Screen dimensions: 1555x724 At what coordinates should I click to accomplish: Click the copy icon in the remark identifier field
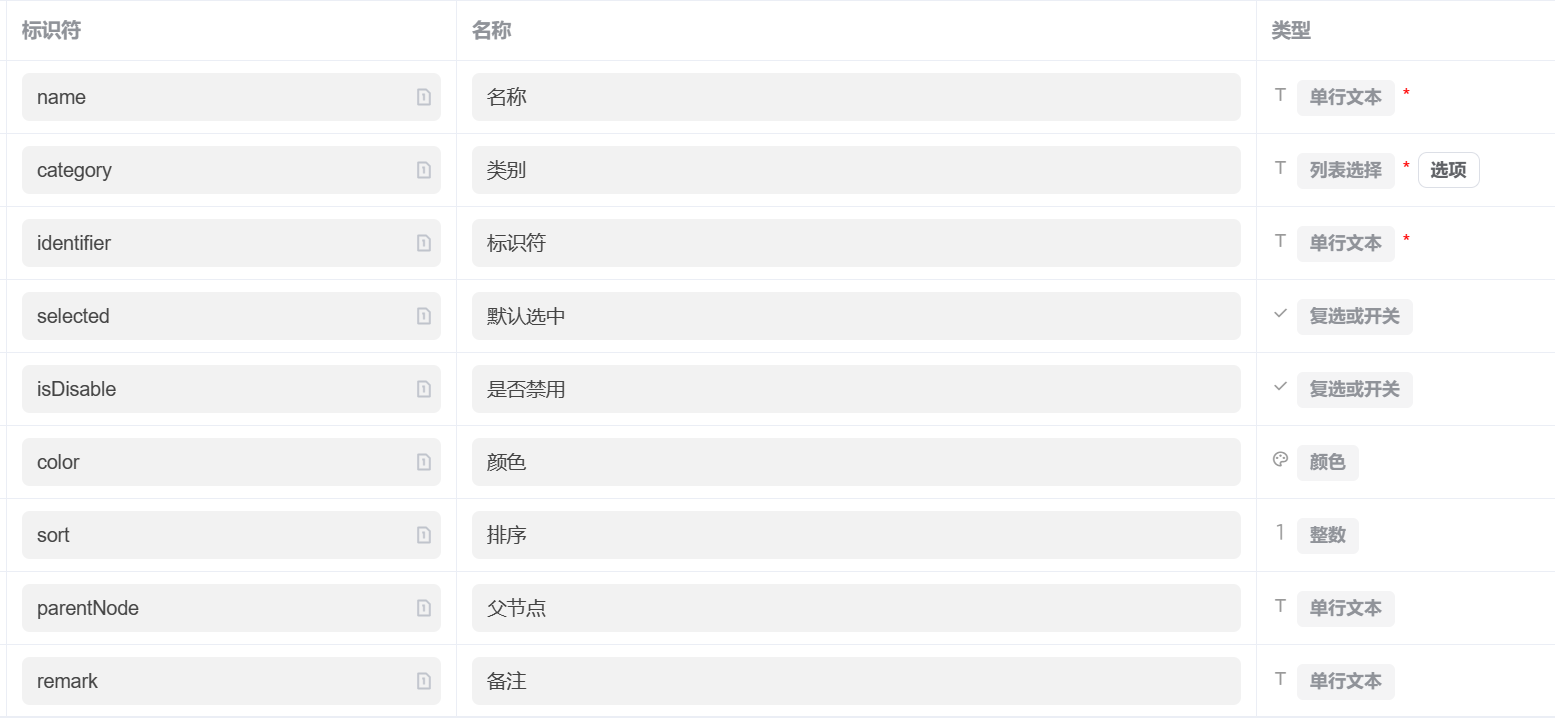pyautogui.click(x=424, y=681)
